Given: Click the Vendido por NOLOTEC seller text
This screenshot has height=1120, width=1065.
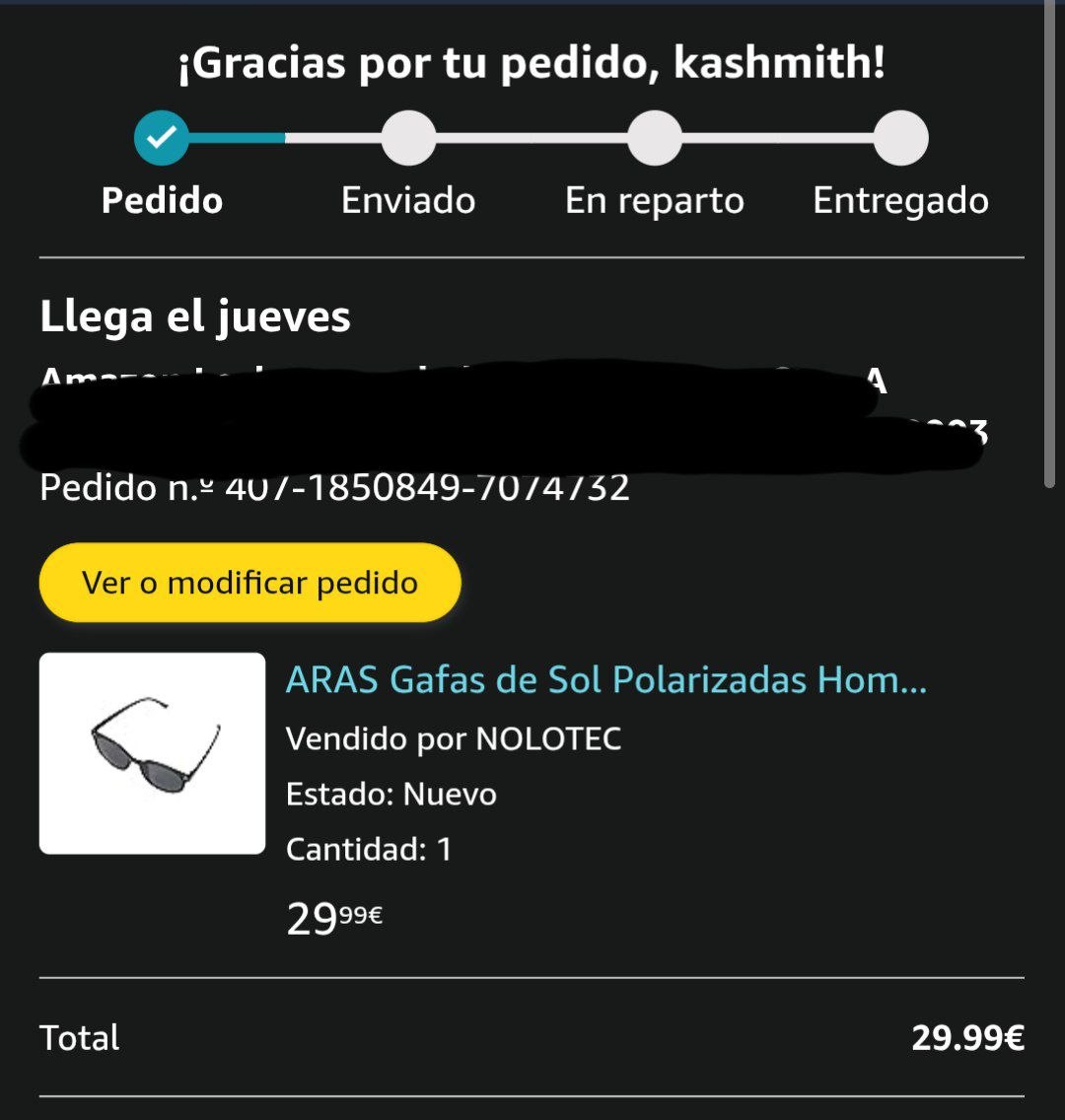Looking at the screenshot, I should 454,738.
